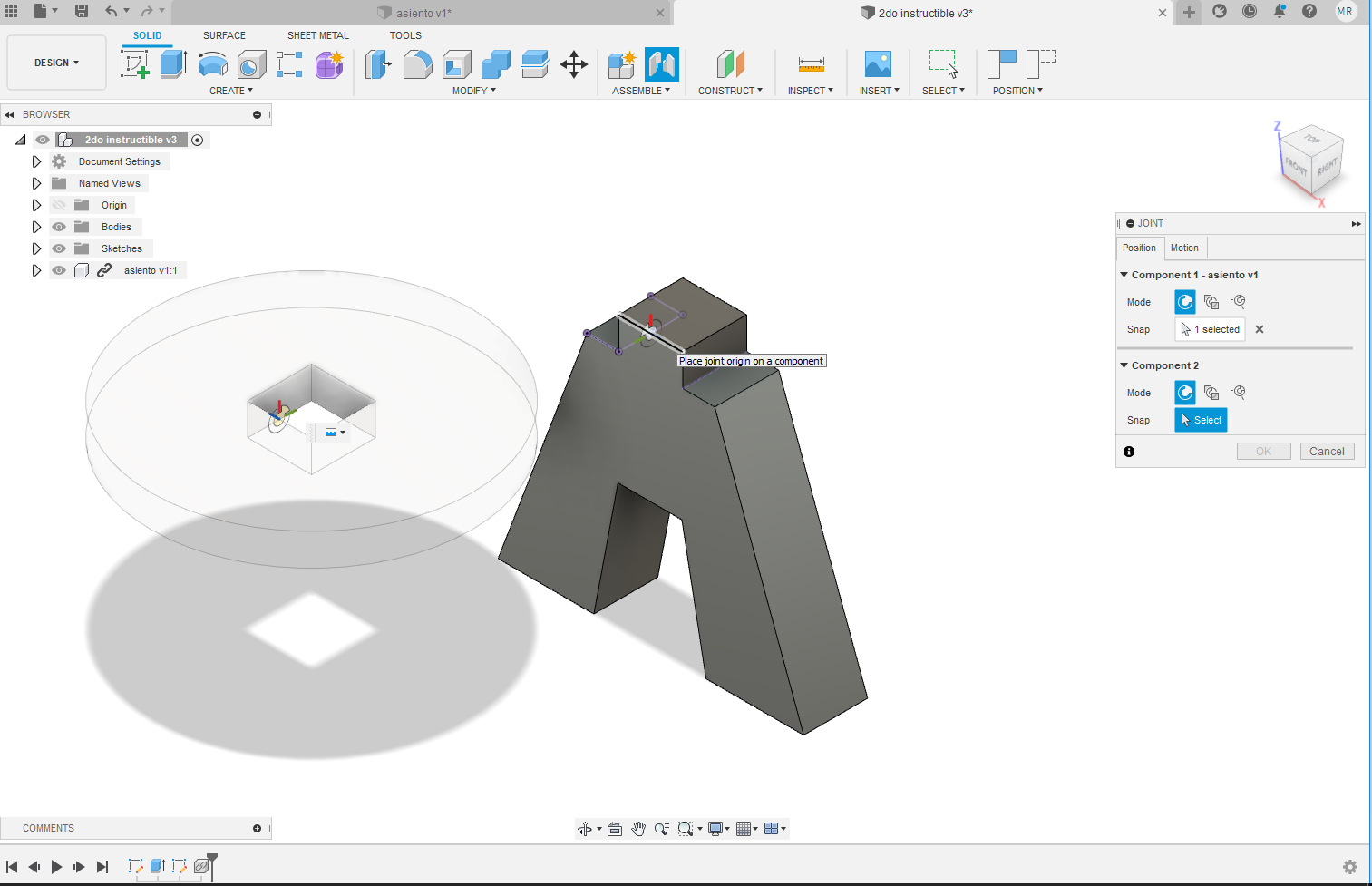1372x886 pixels.
Task: Open the ASSEMBLE dropdown menu
Action: tap(641, 91)
